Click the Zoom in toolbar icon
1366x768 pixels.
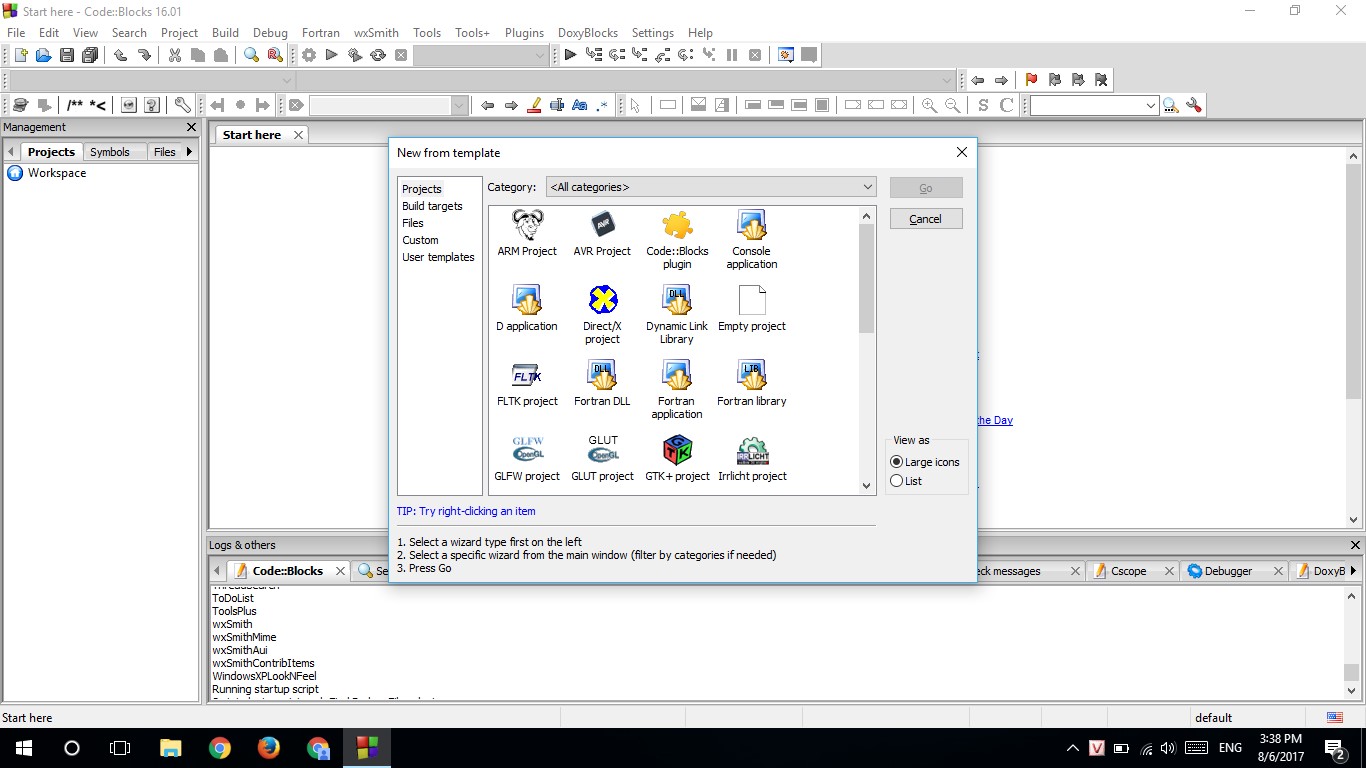[x=929, y=105]
